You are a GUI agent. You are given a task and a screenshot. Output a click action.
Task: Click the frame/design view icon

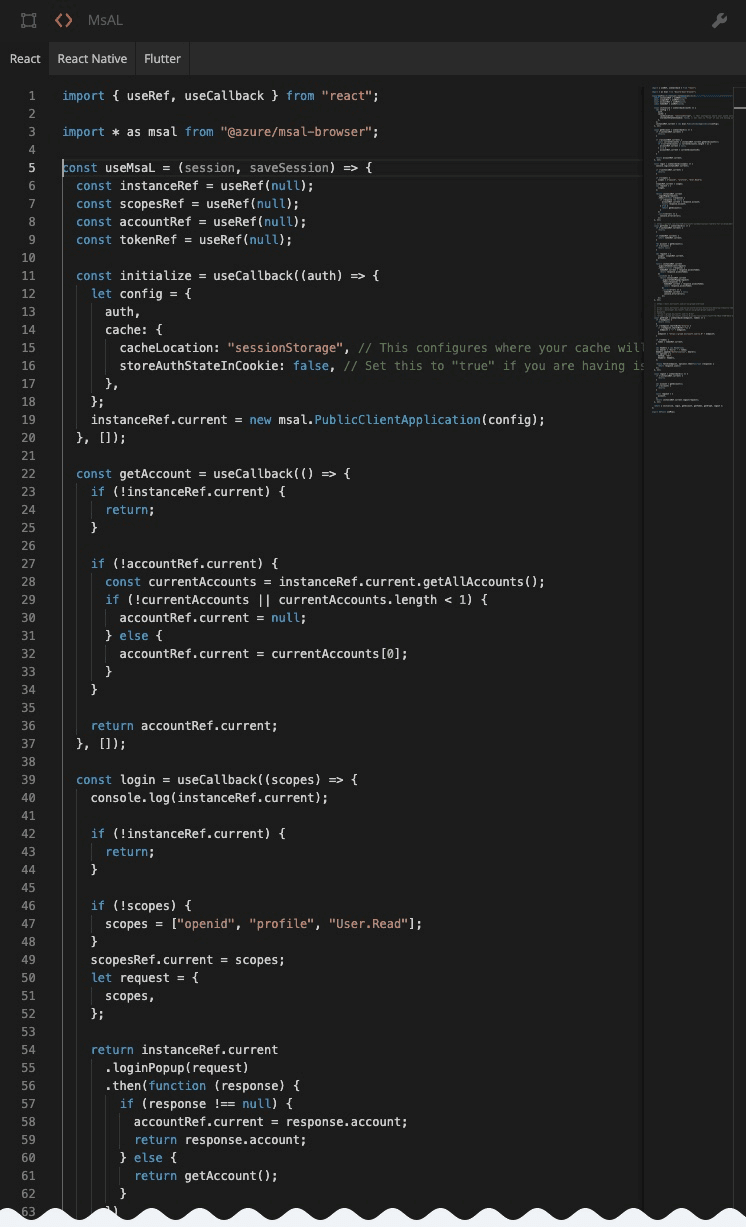coord(29,20)
